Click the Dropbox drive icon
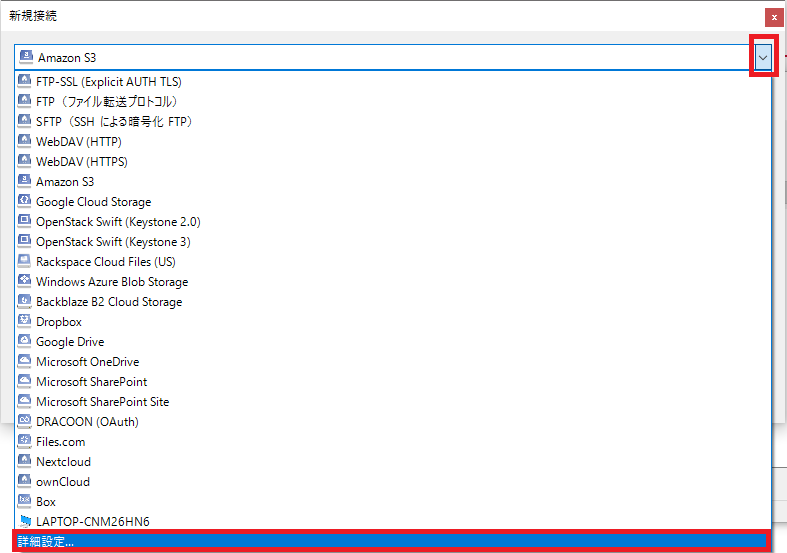This screenshot has width=787, height=553. (x=24, y=321)
